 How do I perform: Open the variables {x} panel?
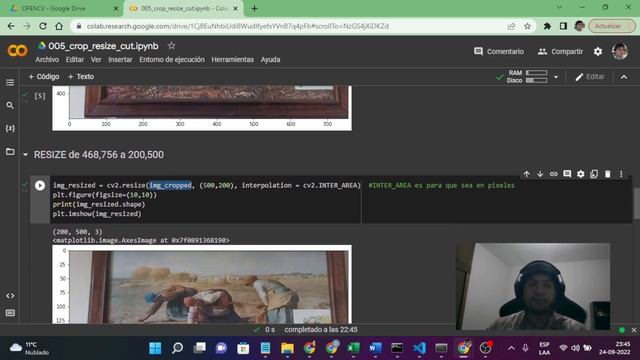[x=10, y=128]
